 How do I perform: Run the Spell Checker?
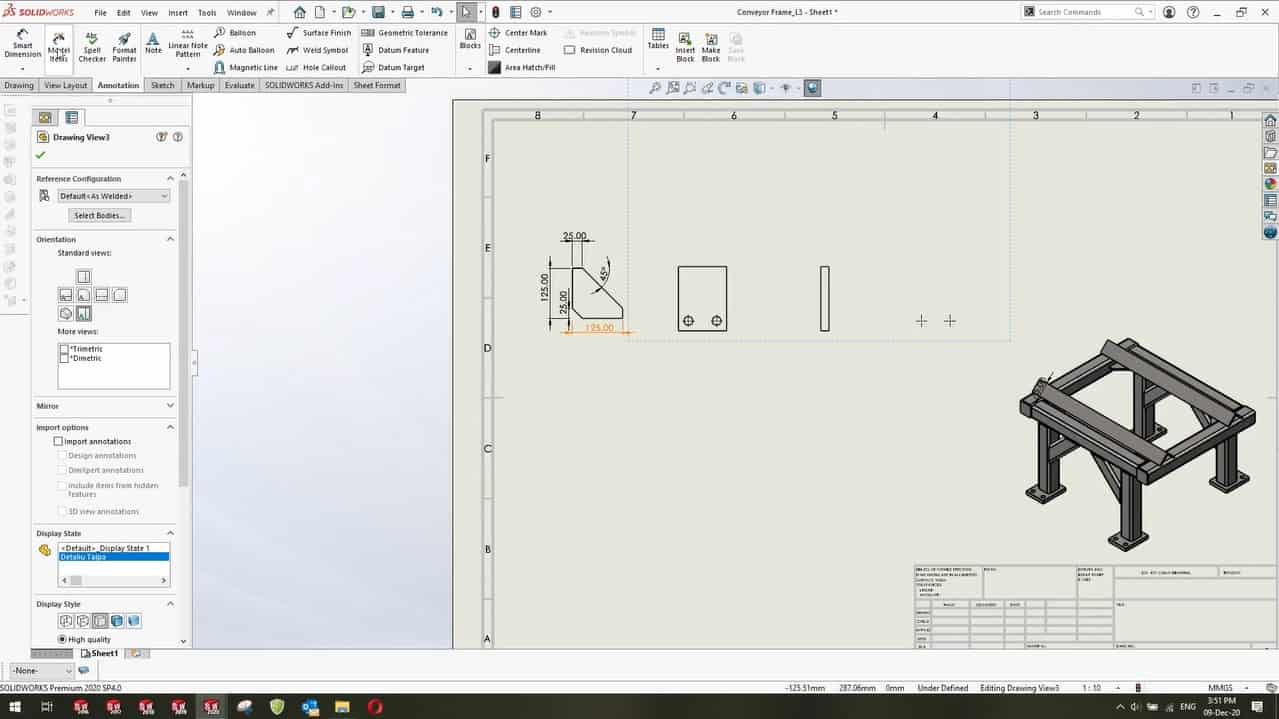tap(92, 46)
